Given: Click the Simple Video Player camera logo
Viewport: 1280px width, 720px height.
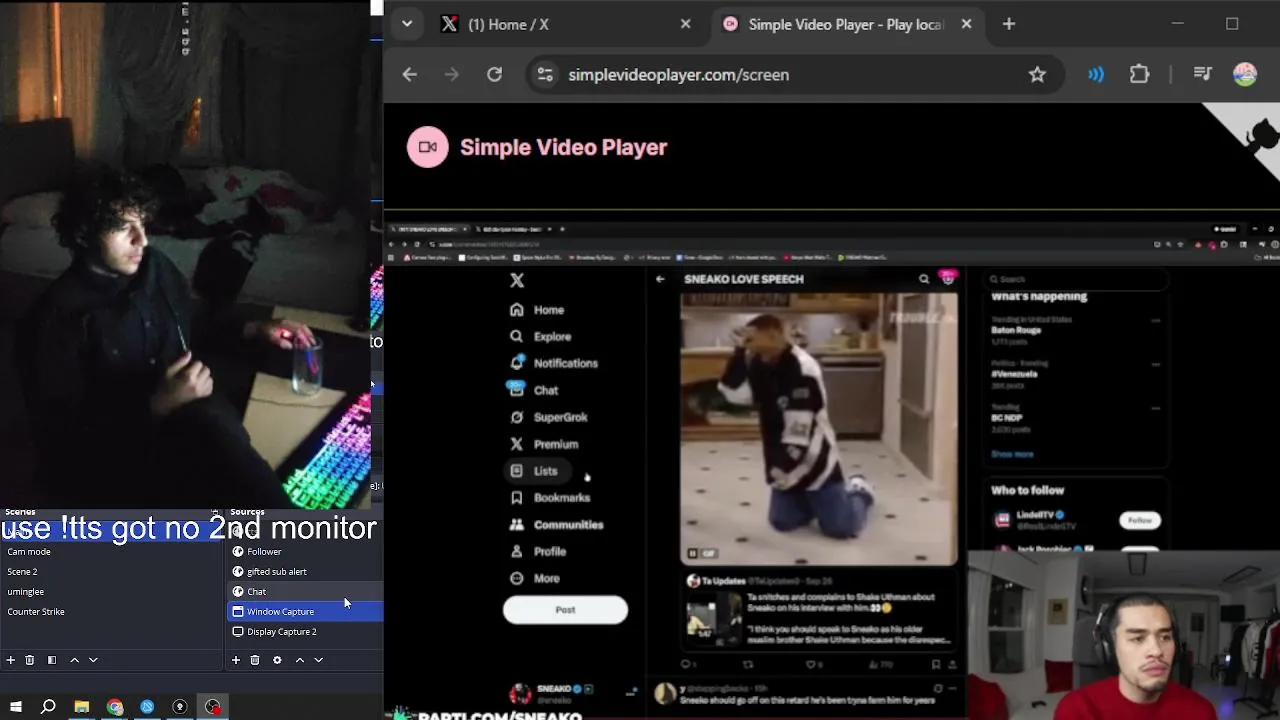Looking at the screenshot, I should tap(428, 147).
